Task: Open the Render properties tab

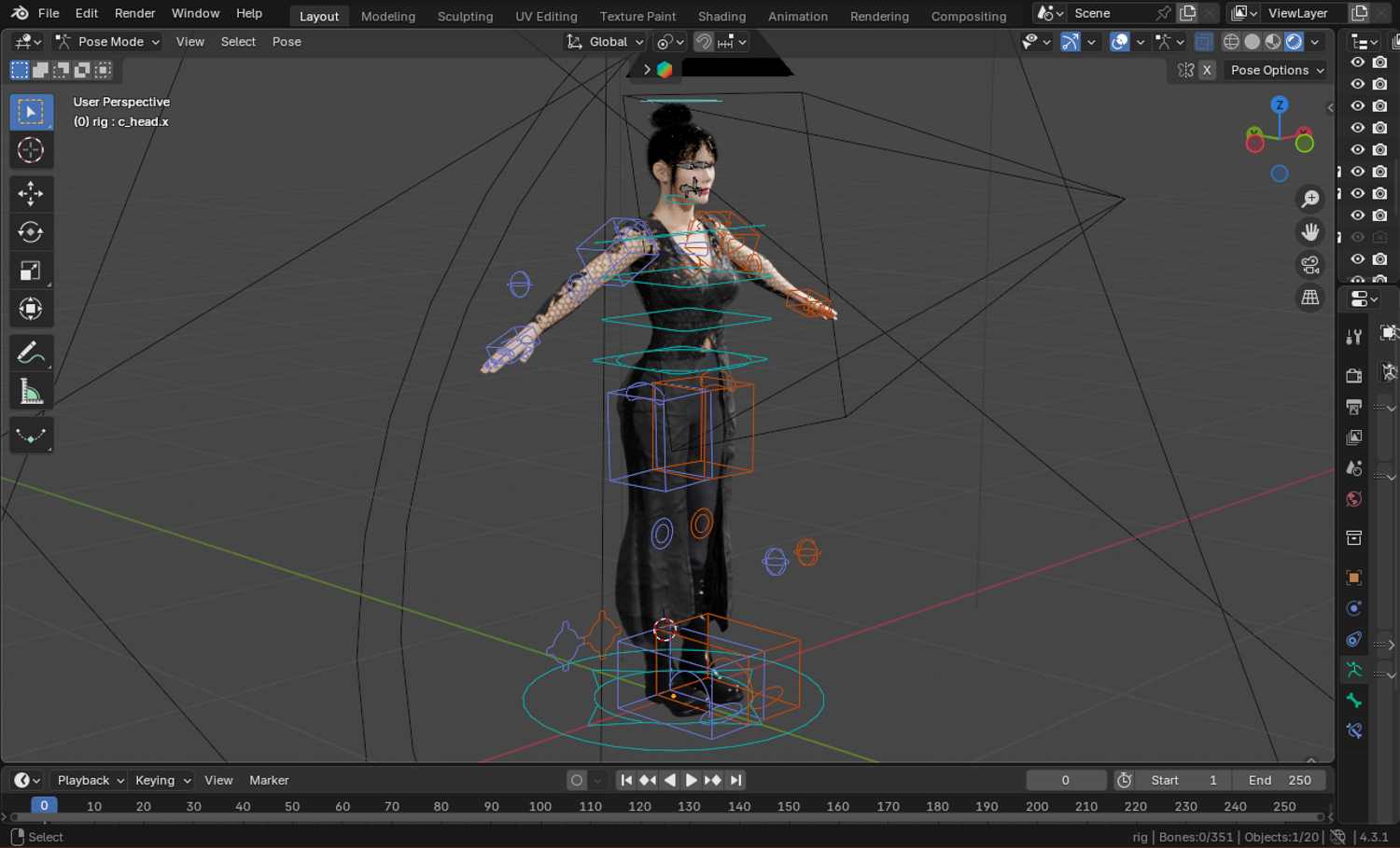Action: pyautogui.click(x=1354, y=375)
